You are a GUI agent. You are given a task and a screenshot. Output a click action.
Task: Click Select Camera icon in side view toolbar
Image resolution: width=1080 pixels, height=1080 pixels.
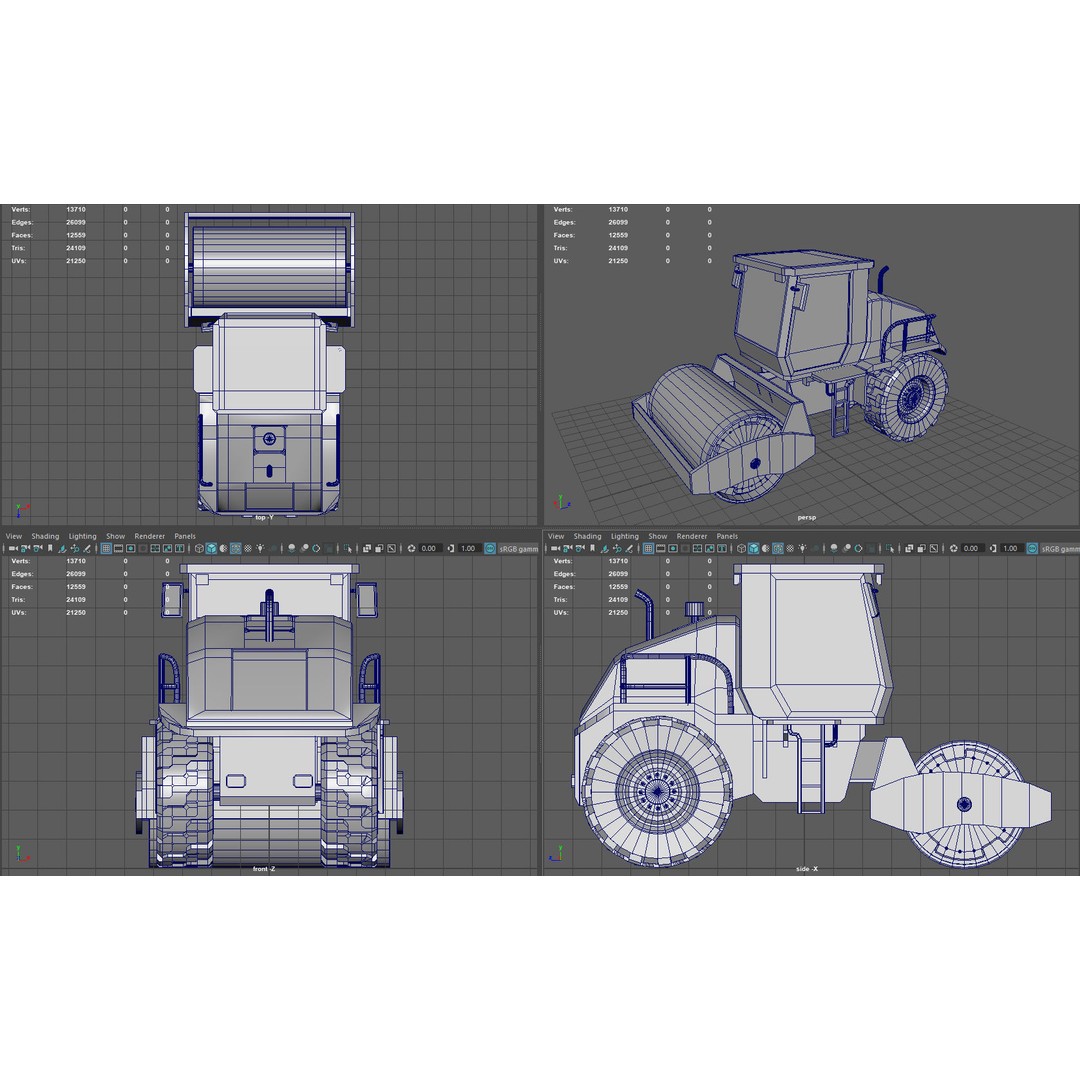(555, 548)
